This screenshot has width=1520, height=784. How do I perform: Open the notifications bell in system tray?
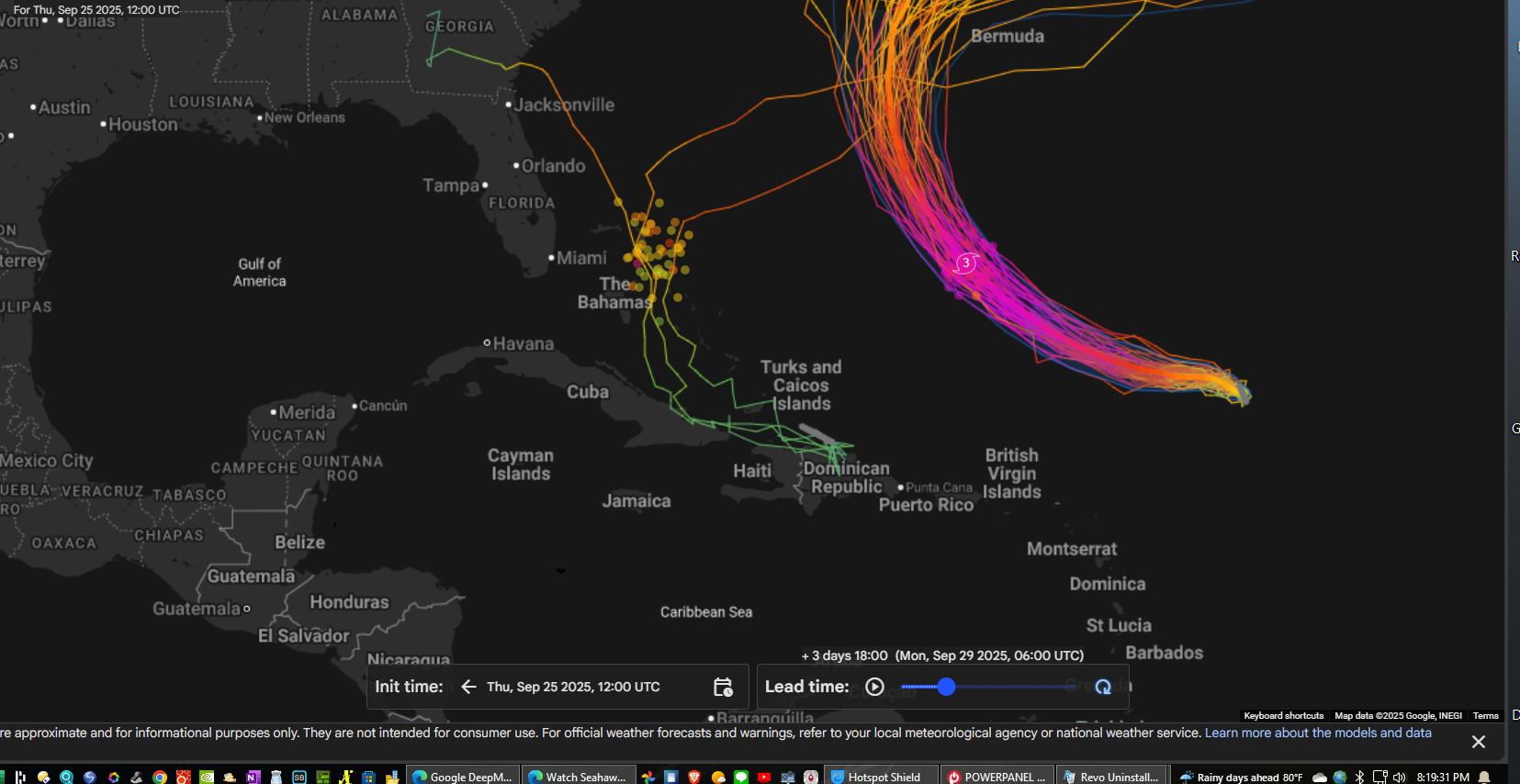1484,778
